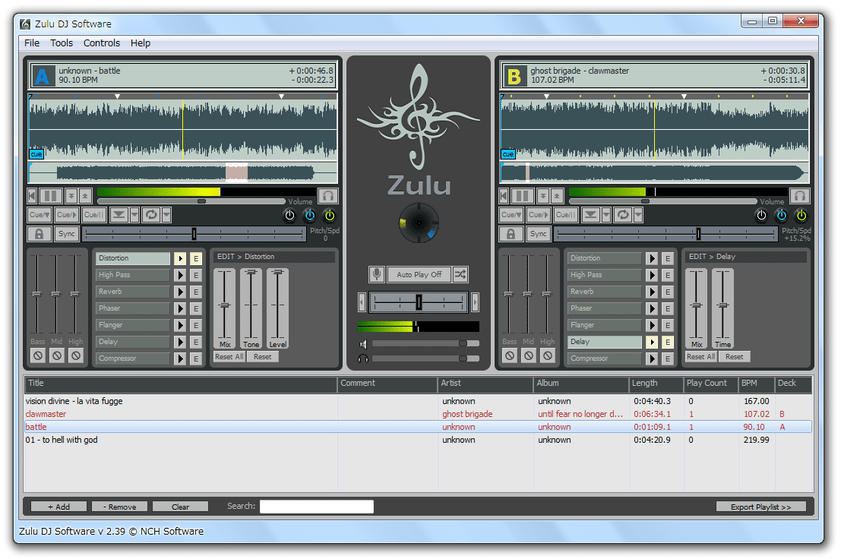Screen dimensions: 841x559
Task: Click the playlist Search field
Action: pos(316,506)
